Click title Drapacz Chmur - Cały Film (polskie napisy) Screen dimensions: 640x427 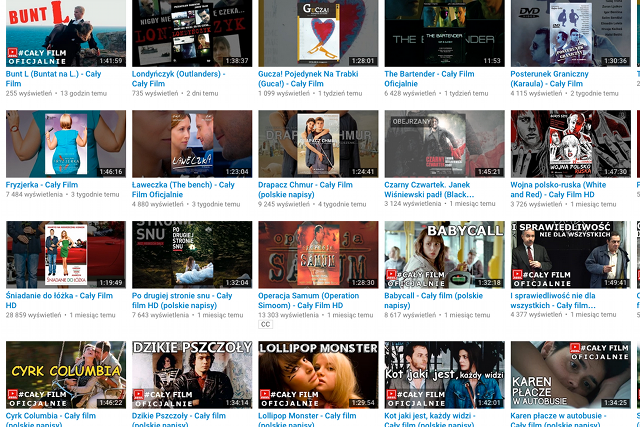[x=305, y=189]
